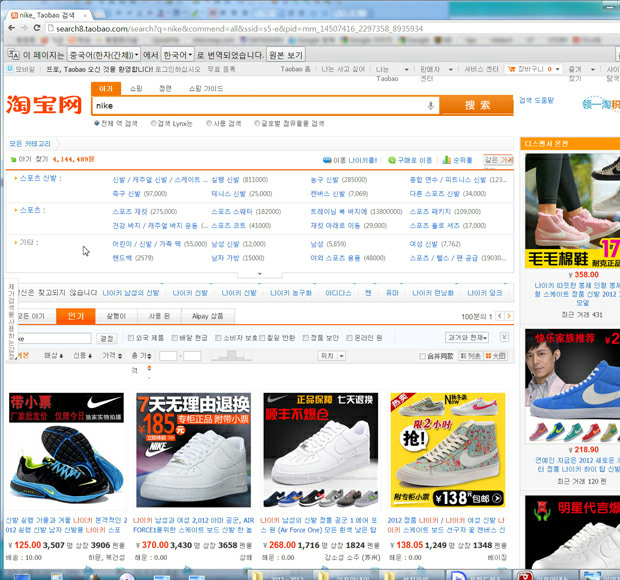
Task: Open the ¥125.00 black blue Nike shoe thumbnail
Action: pos(66,450)
